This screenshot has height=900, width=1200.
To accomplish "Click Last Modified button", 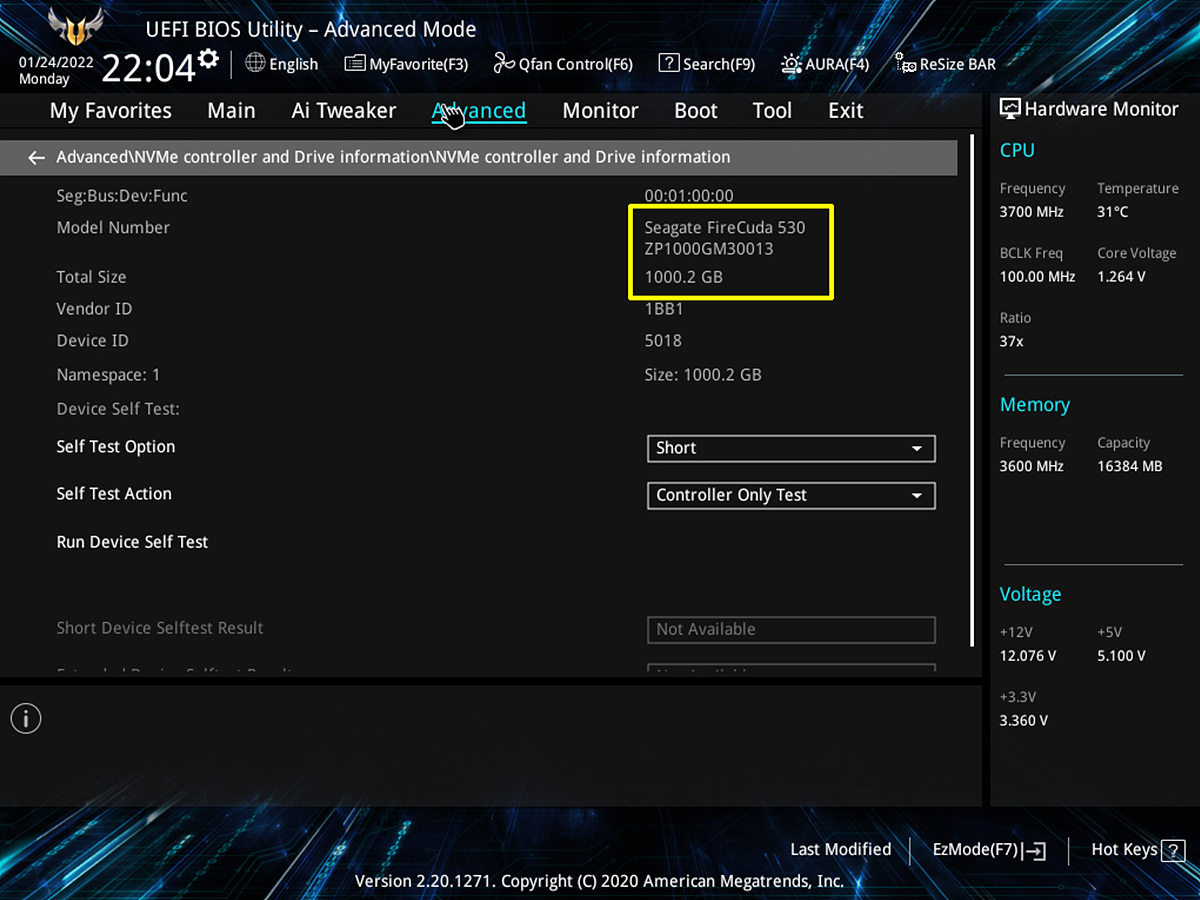I will point(840,849).
